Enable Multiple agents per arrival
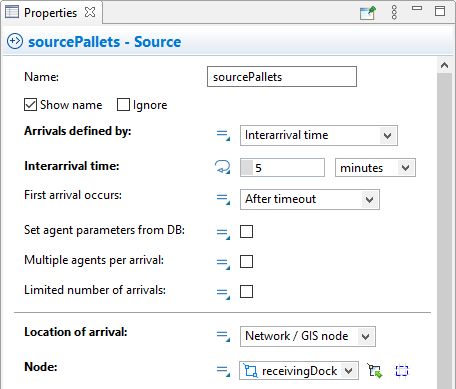 click(x=246, y=261)
